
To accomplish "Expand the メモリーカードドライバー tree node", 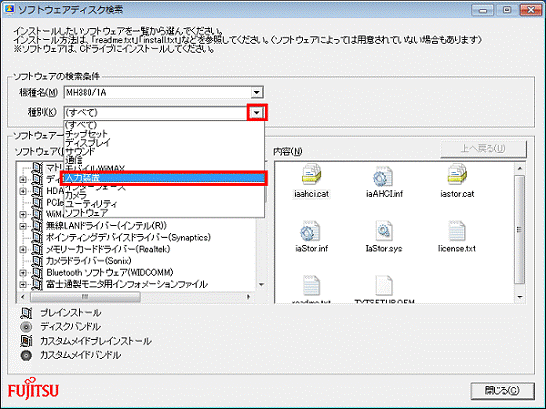I will (x=23, y=250).
